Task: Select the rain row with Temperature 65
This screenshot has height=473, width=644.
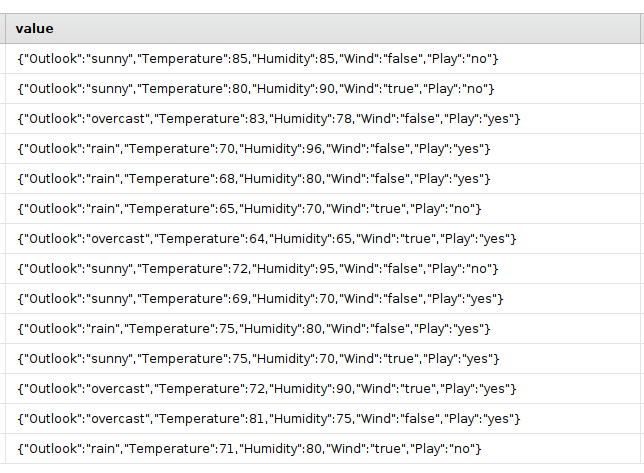Action: point(249,209)
